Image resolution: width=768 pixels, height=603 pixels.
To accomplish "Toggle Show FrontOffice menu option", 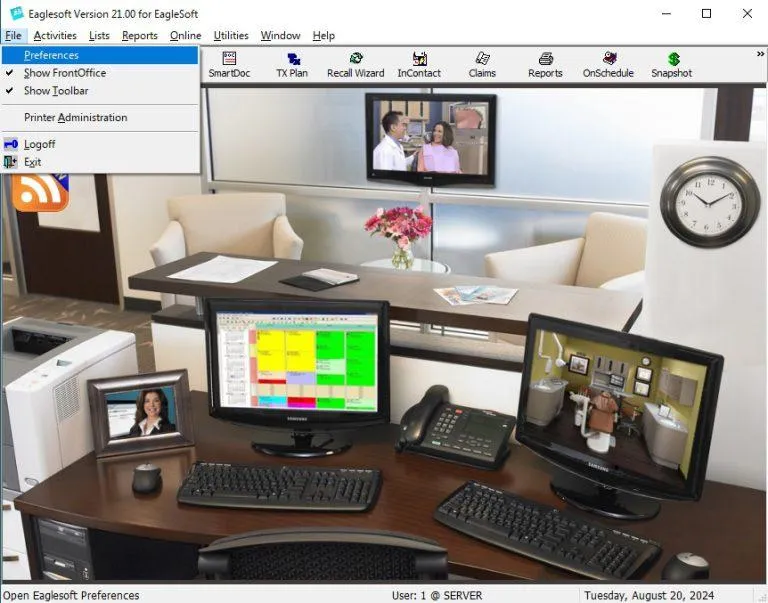I will [100, 73].
